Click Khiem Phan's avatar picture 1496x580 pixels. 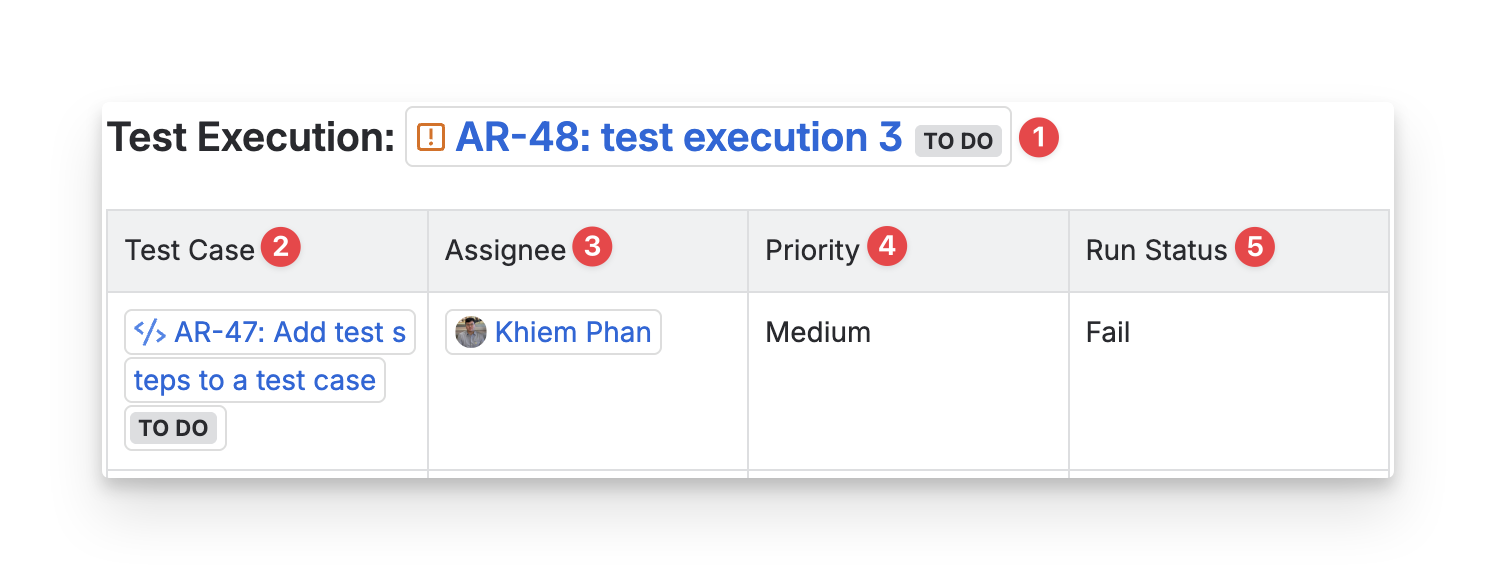coord(471,332)
